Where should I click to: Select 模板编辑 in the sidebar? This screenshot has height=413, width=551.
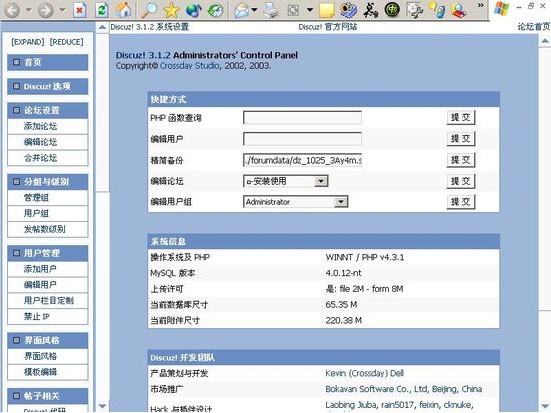pyautogui.click(x=47, y=372)
